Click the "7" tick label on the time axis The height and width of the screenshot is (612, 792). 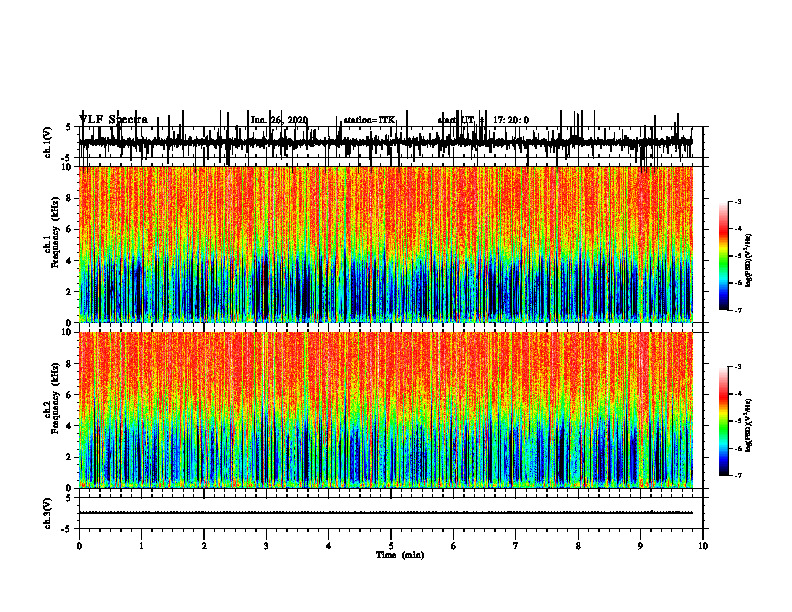tap(516, 546)
